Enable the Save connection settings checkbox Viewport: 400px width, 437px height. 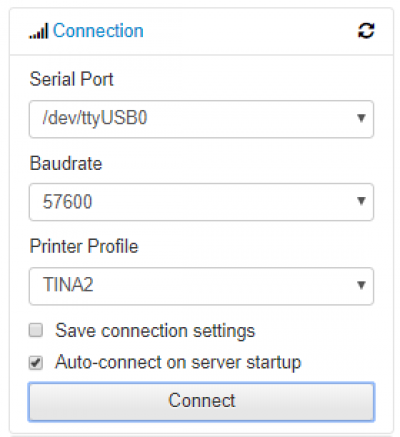[x=36, y=330]
